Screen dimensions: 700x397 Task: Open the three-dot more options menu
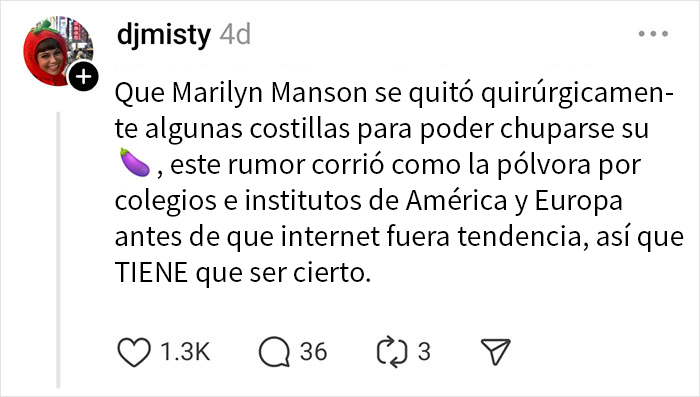point(653,33)
